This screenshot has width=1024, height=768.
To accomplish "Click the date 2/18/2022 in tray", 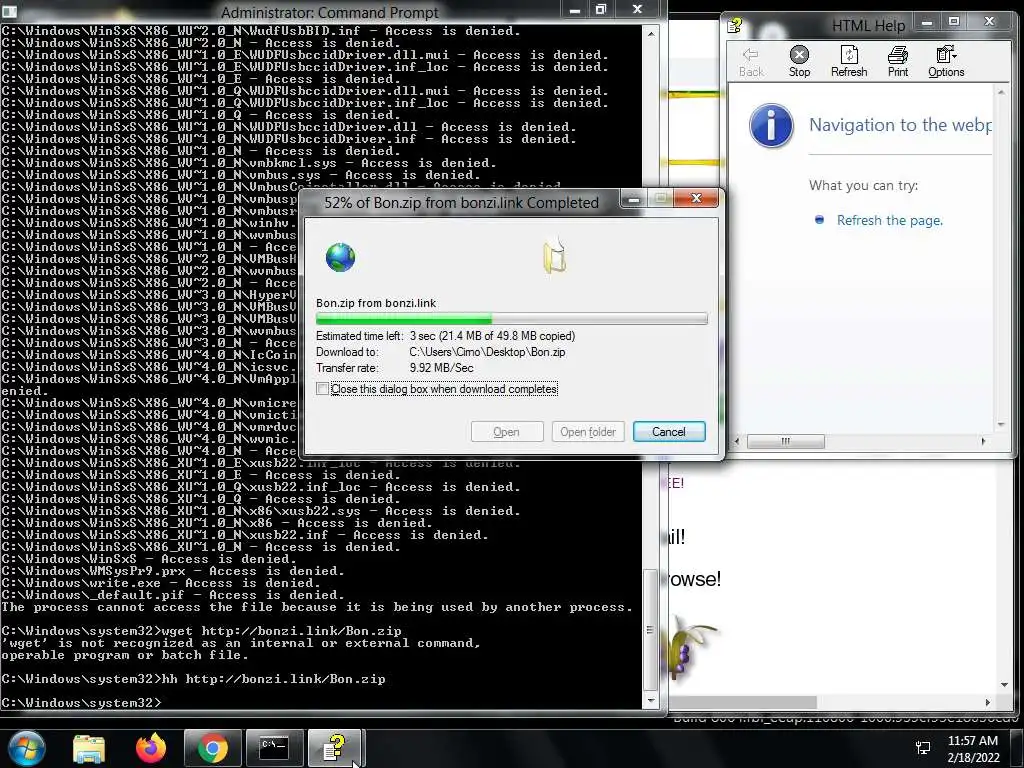I will click(x=973, y=758).
